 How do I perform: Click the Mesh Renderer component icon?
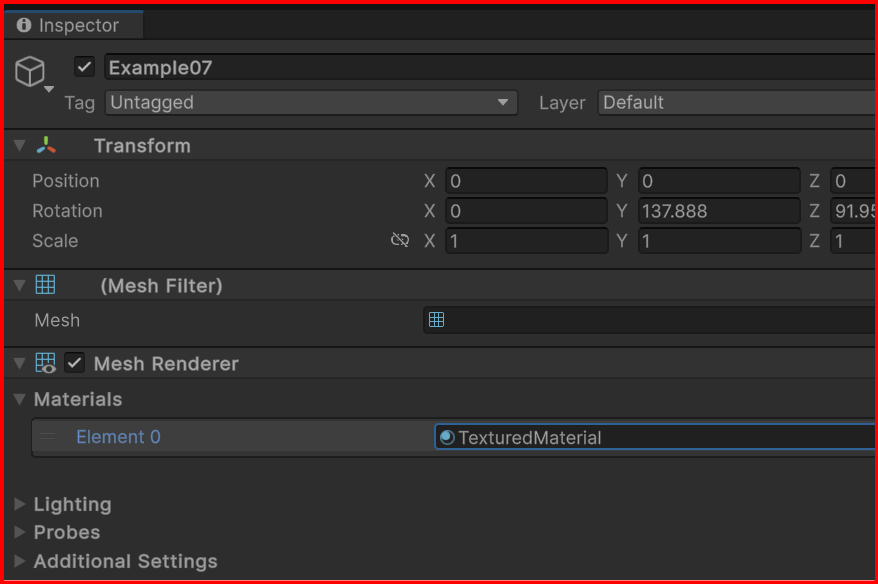(x=46, y=364)
